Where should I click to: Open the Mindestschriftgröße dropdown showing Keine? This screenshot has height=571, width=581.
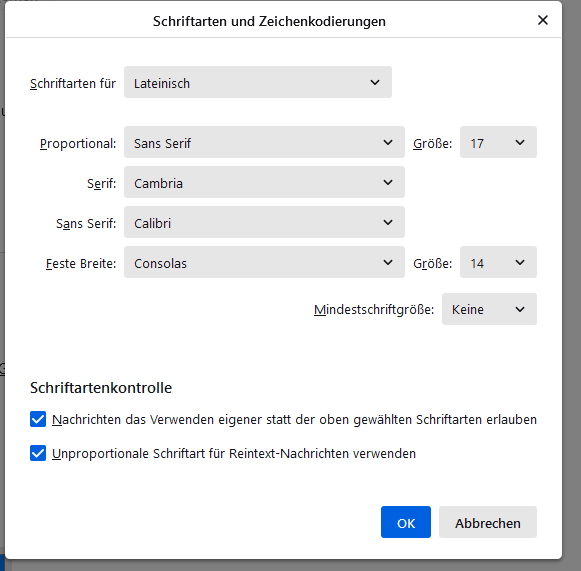pos(489,309)
